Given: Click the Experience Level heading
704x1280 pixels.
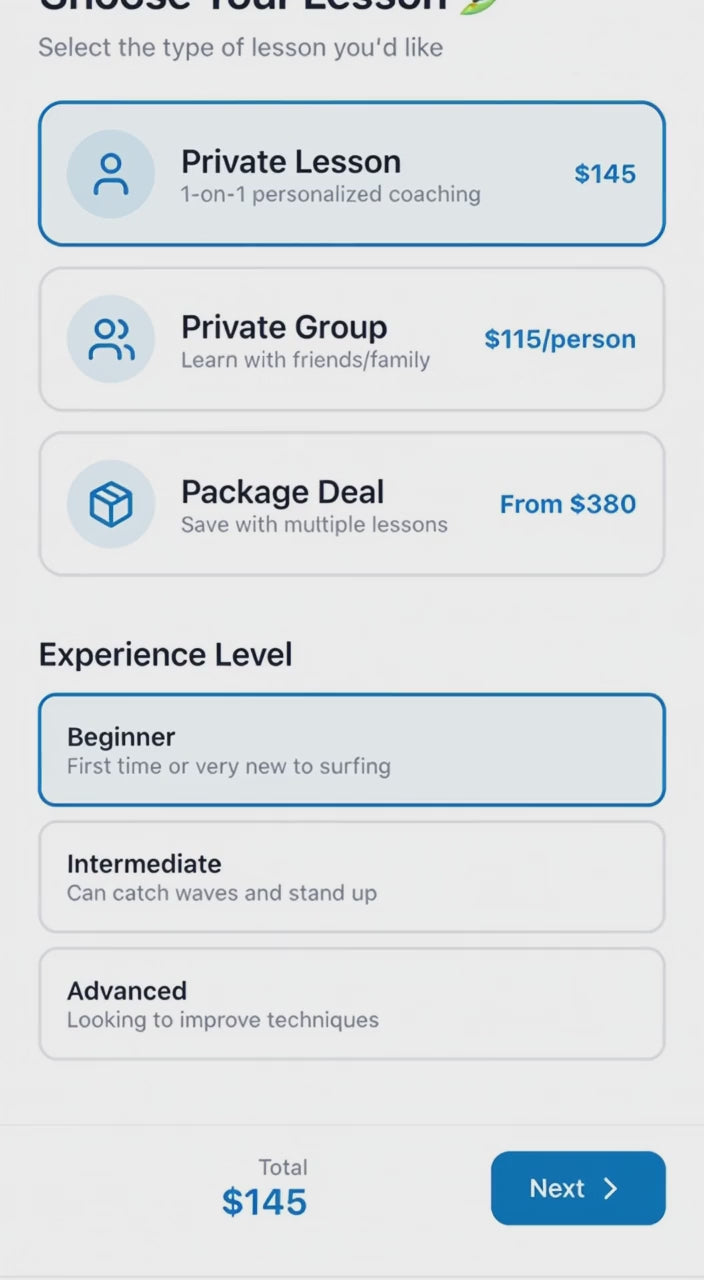Looking at the screenshot, I should [x=165, y=654].
